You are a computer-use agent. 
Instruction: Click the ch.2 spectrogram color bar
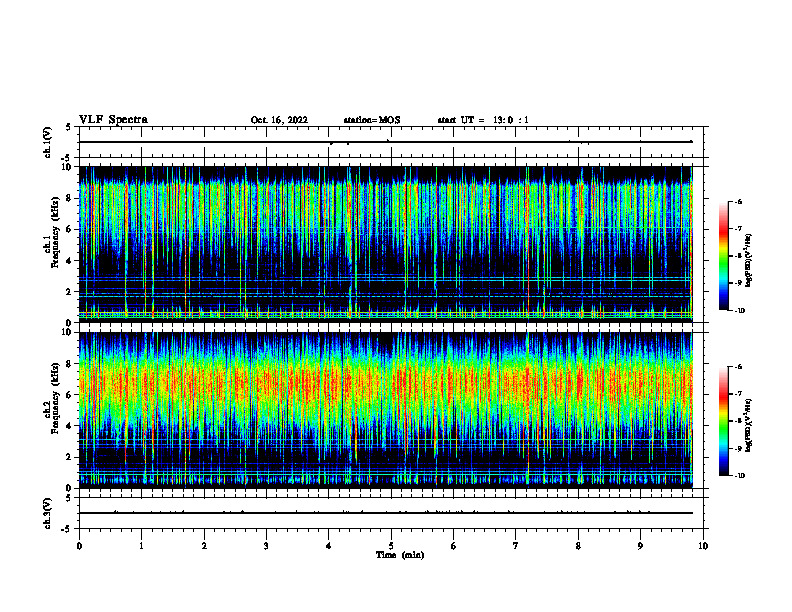click(x=724, y=421)
